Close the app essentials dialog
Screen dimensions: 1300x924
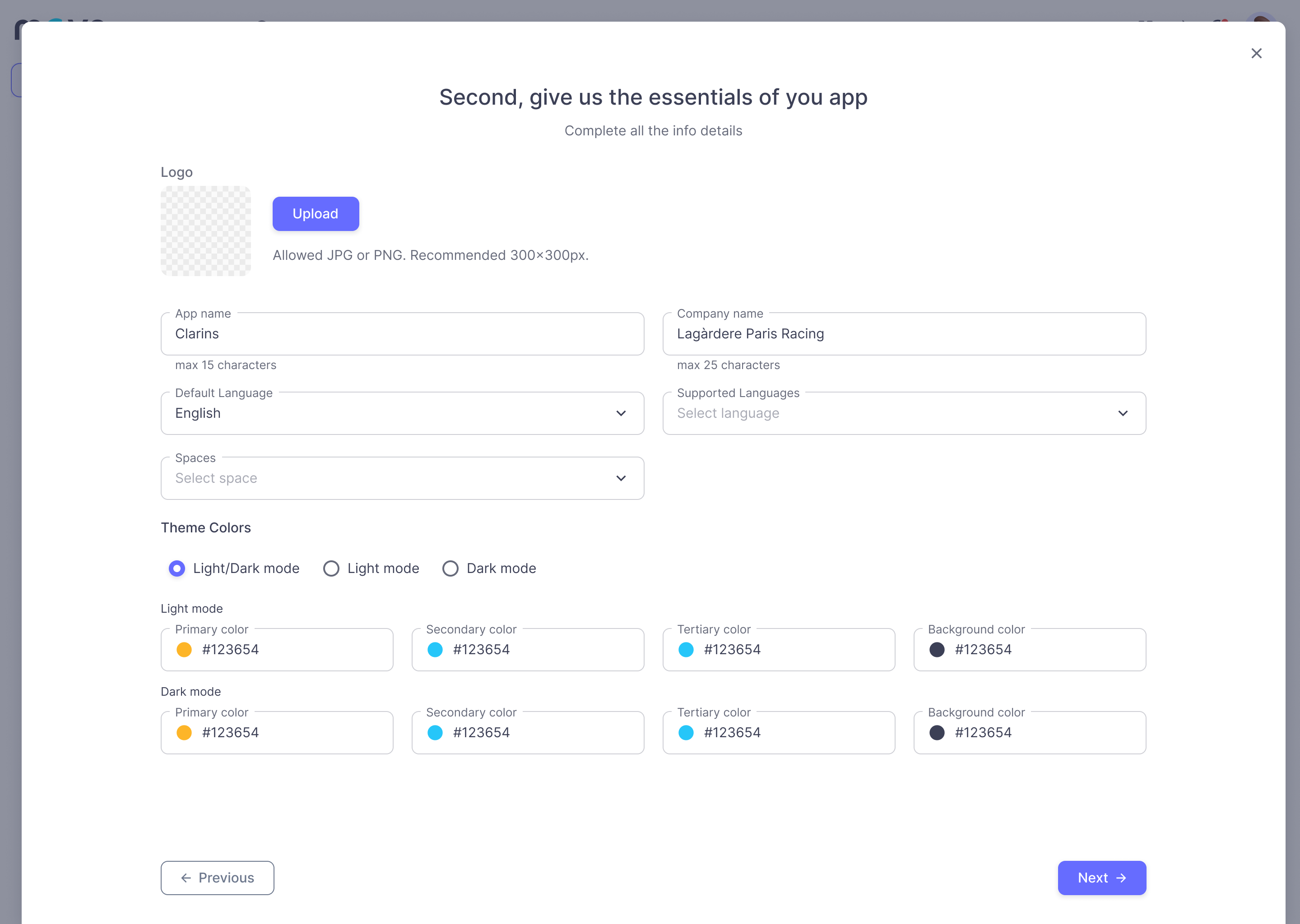click(x=1256, y=54)
